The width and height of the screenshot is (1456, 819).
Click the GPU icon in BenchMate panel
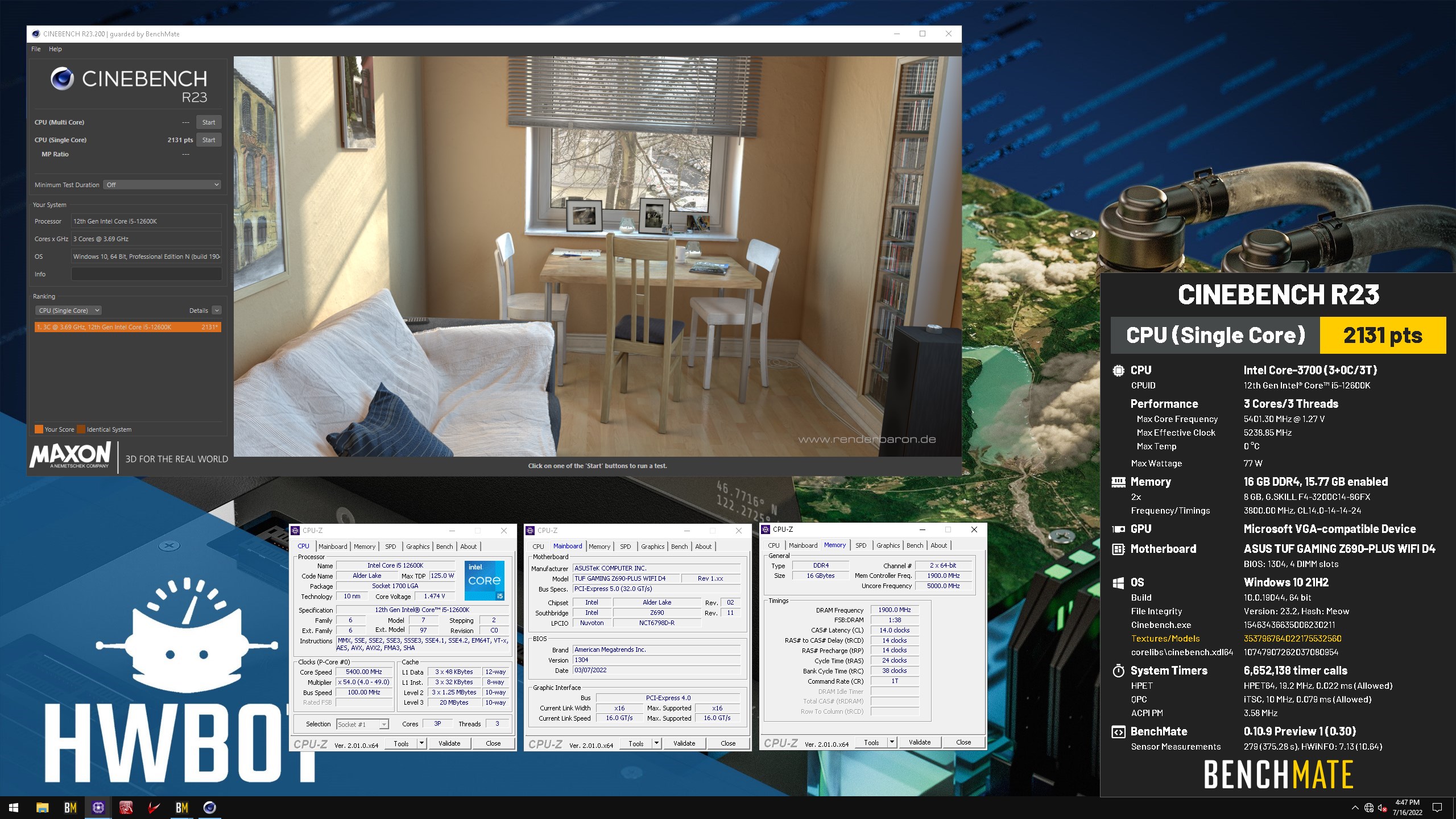click(1118, 529)
